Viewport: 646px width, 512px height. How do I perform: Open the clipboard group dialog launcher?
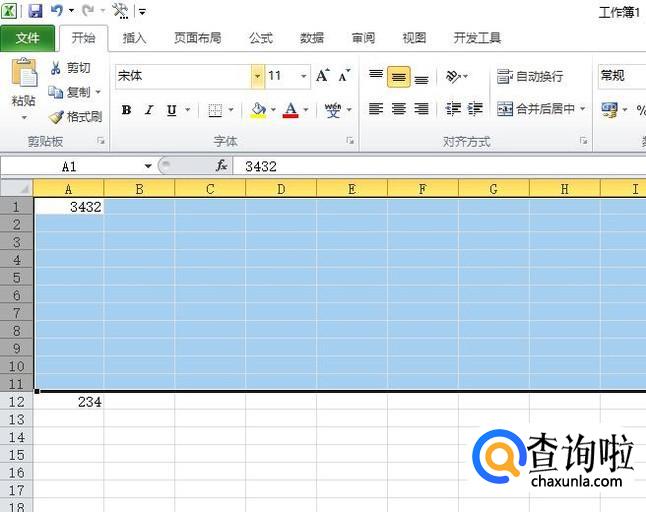(101, 141)
